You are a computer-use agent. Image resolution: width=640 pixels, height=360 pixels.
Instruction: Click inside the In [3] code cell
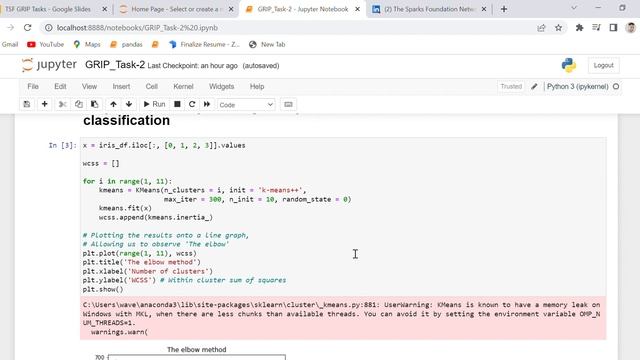[x=343, y=217]
